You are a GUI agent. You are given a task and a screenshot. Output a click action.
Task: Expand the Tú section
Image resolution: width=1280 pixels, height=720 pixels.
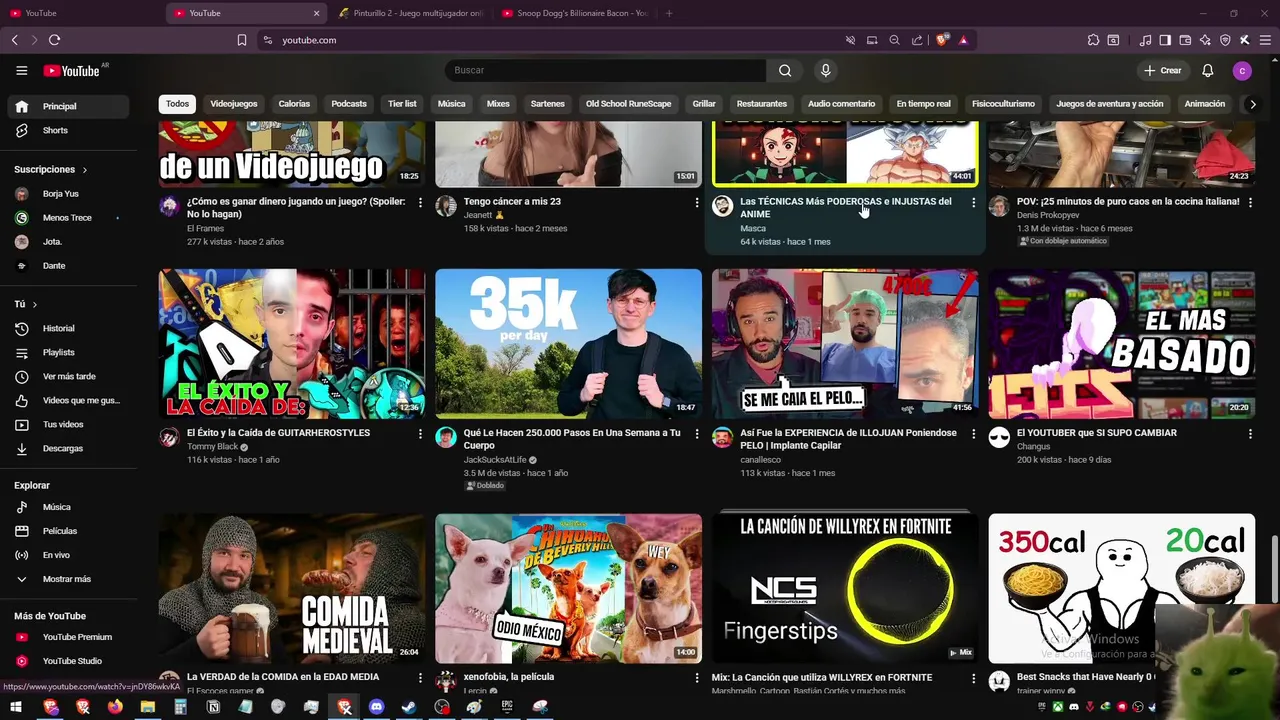tap(26, 304)
